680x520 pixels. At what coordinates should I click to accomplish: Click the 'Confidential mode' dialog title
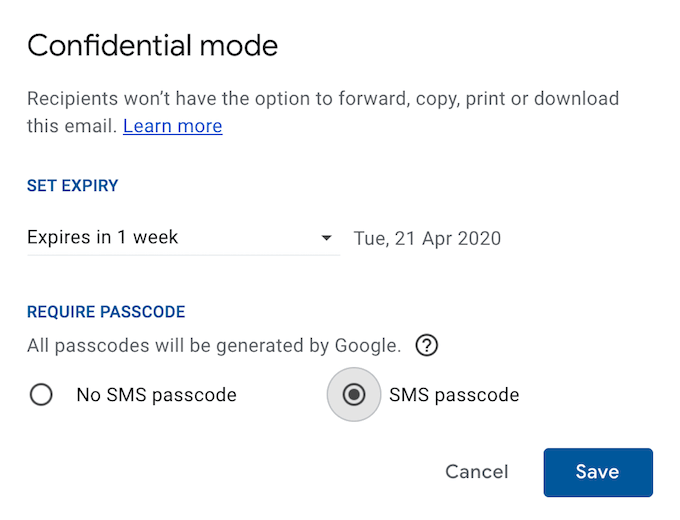tap(152, 45)
